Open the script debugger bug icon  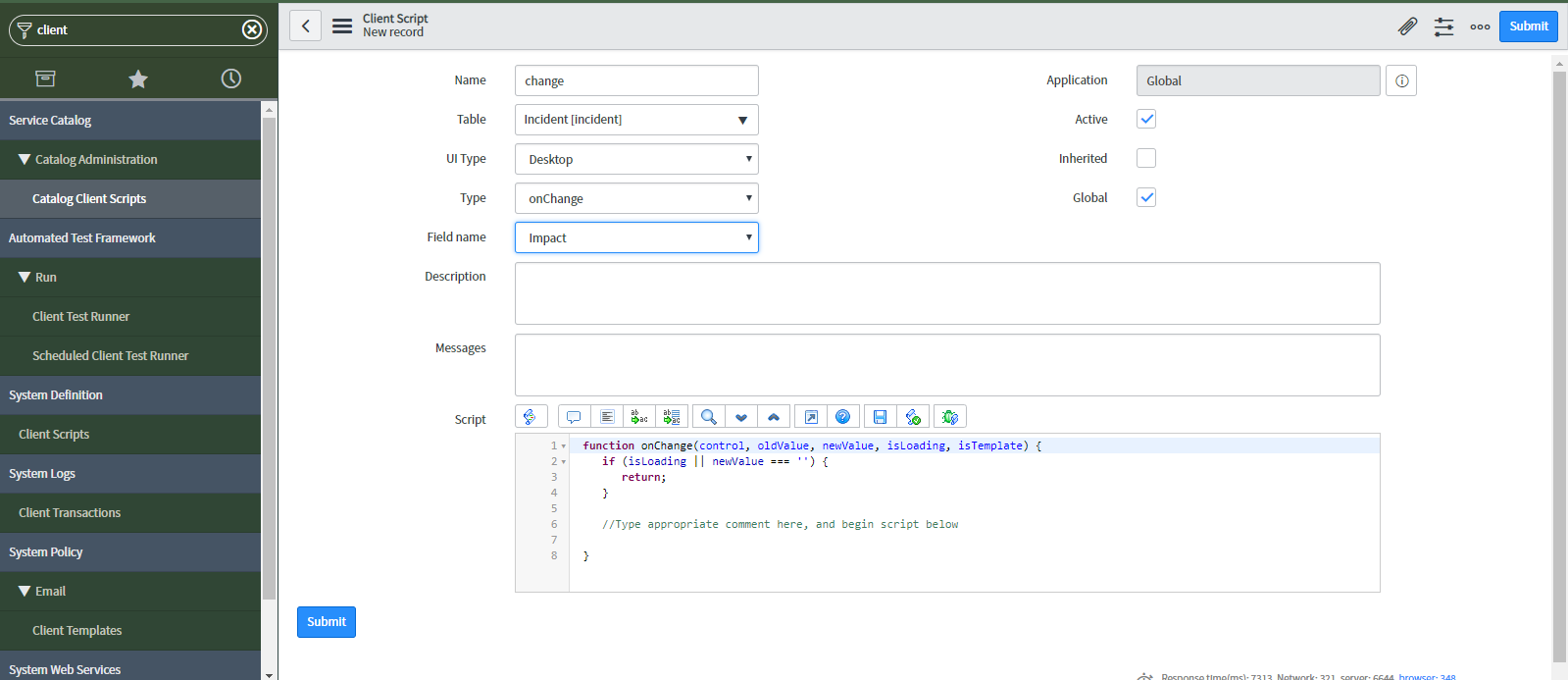pos(950,417)
